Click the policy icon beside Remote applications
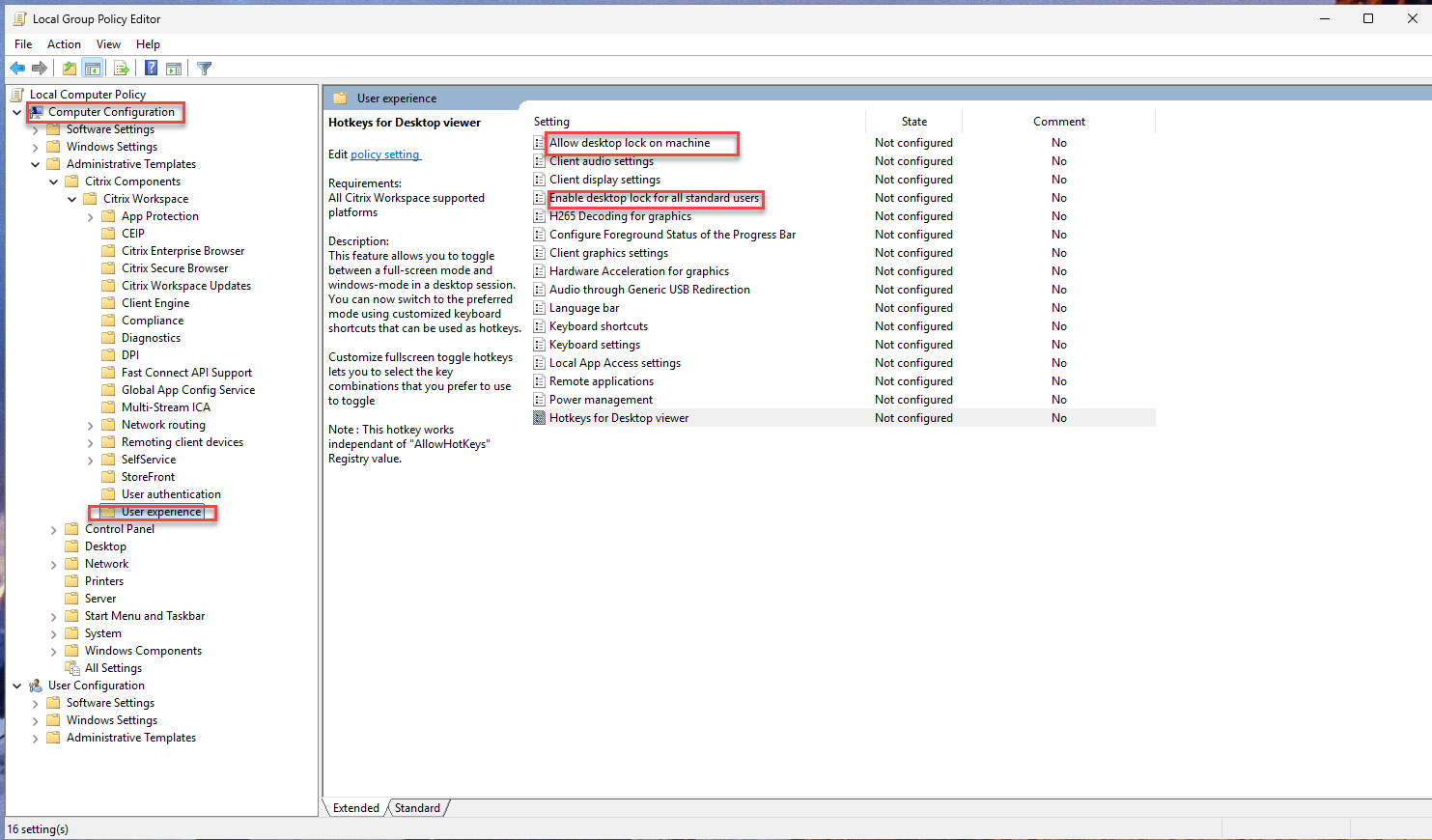The image size is (1432, 840). pyautogui.click(x=540, y=381)
